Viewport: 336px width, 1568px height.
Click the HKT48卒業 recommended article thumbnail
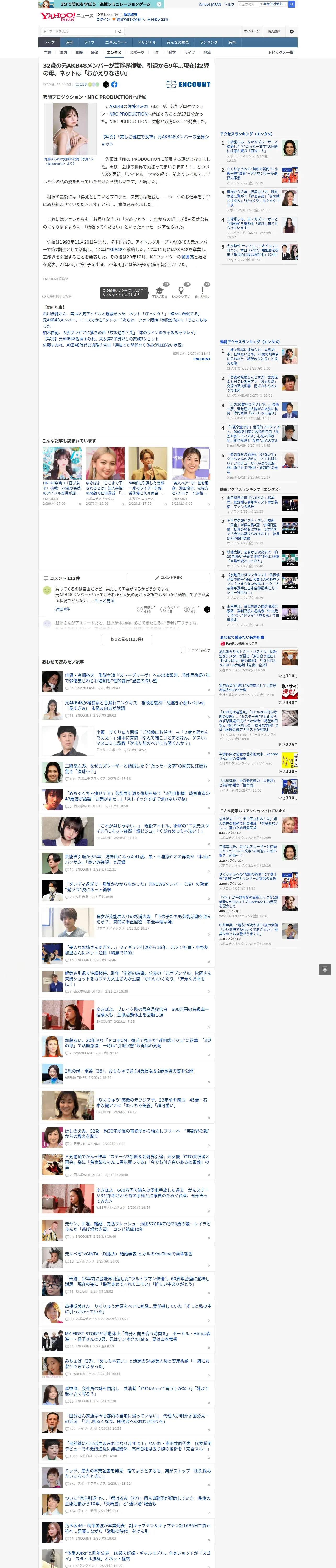(x=62, y=464)
